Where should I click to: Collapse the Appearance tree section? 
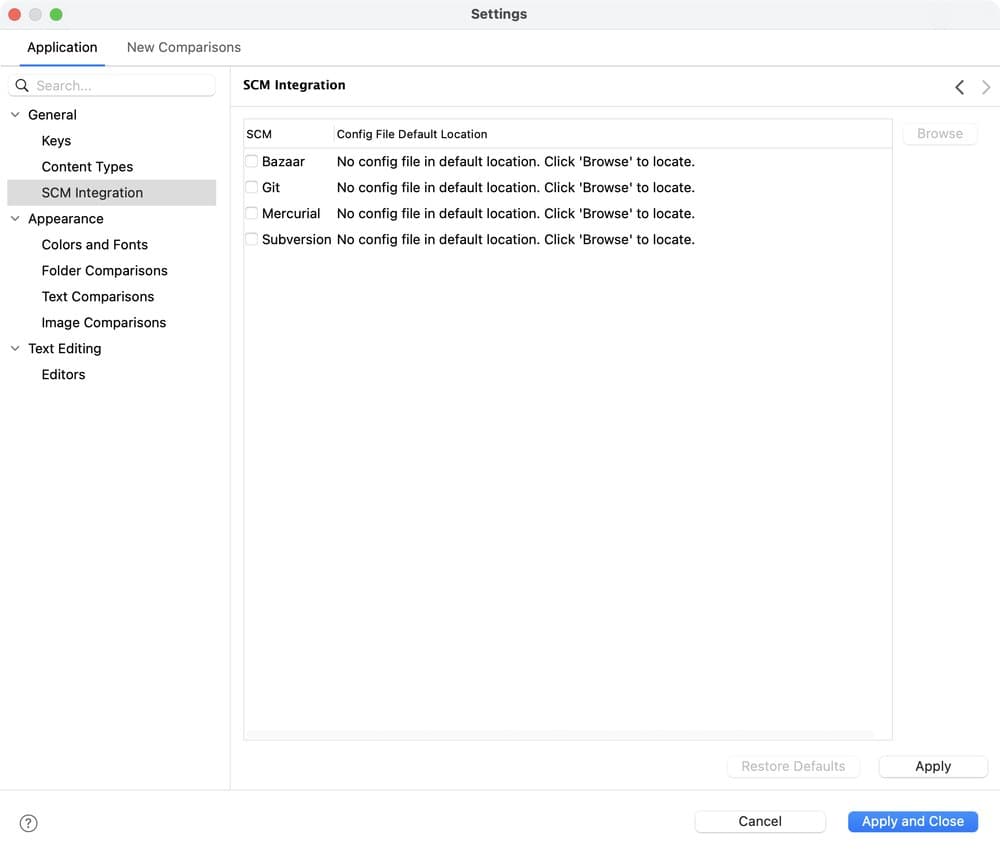15,219
